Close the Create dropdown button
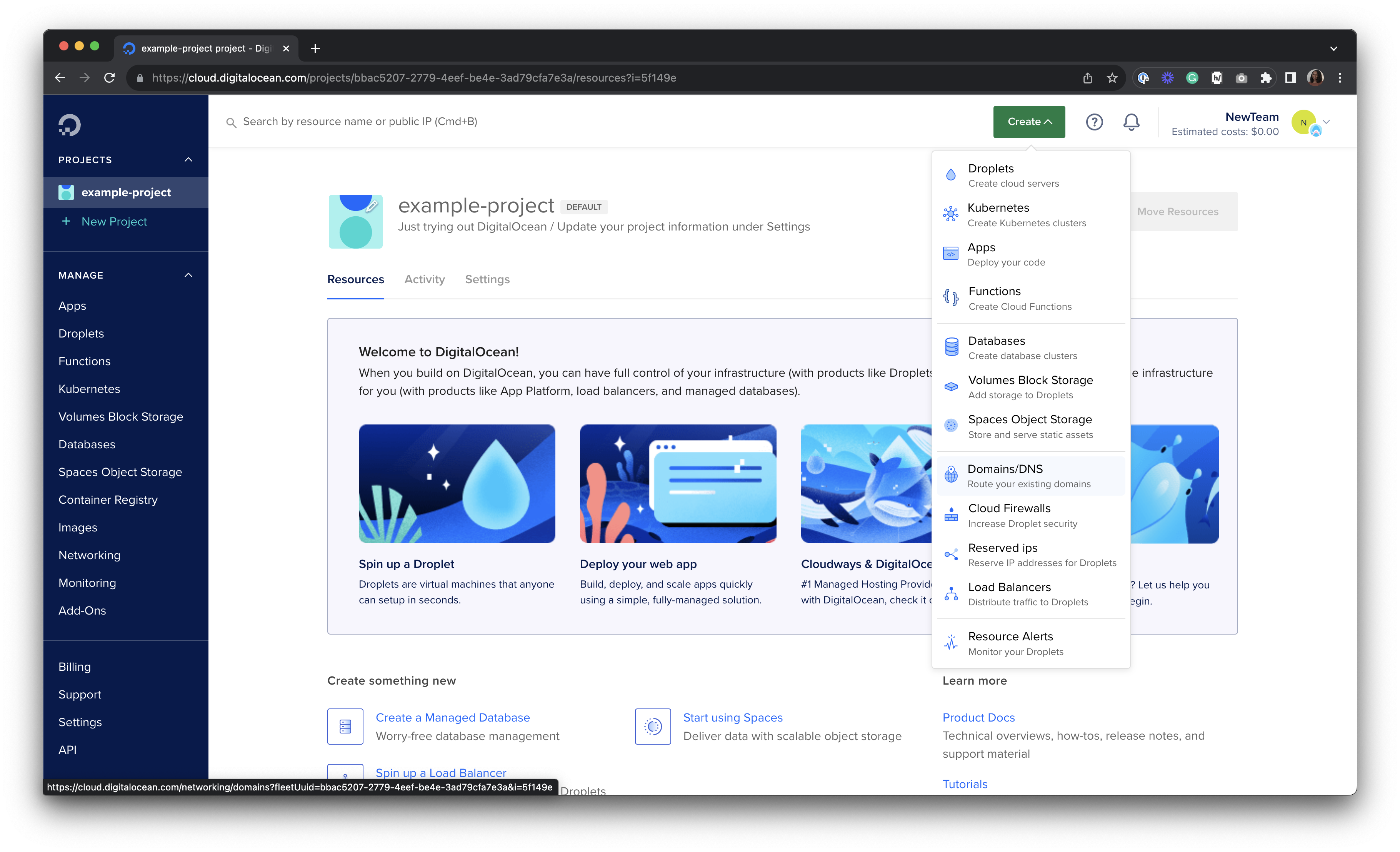The width and height of the screenshot is (1400, 852). point(1029,122)
